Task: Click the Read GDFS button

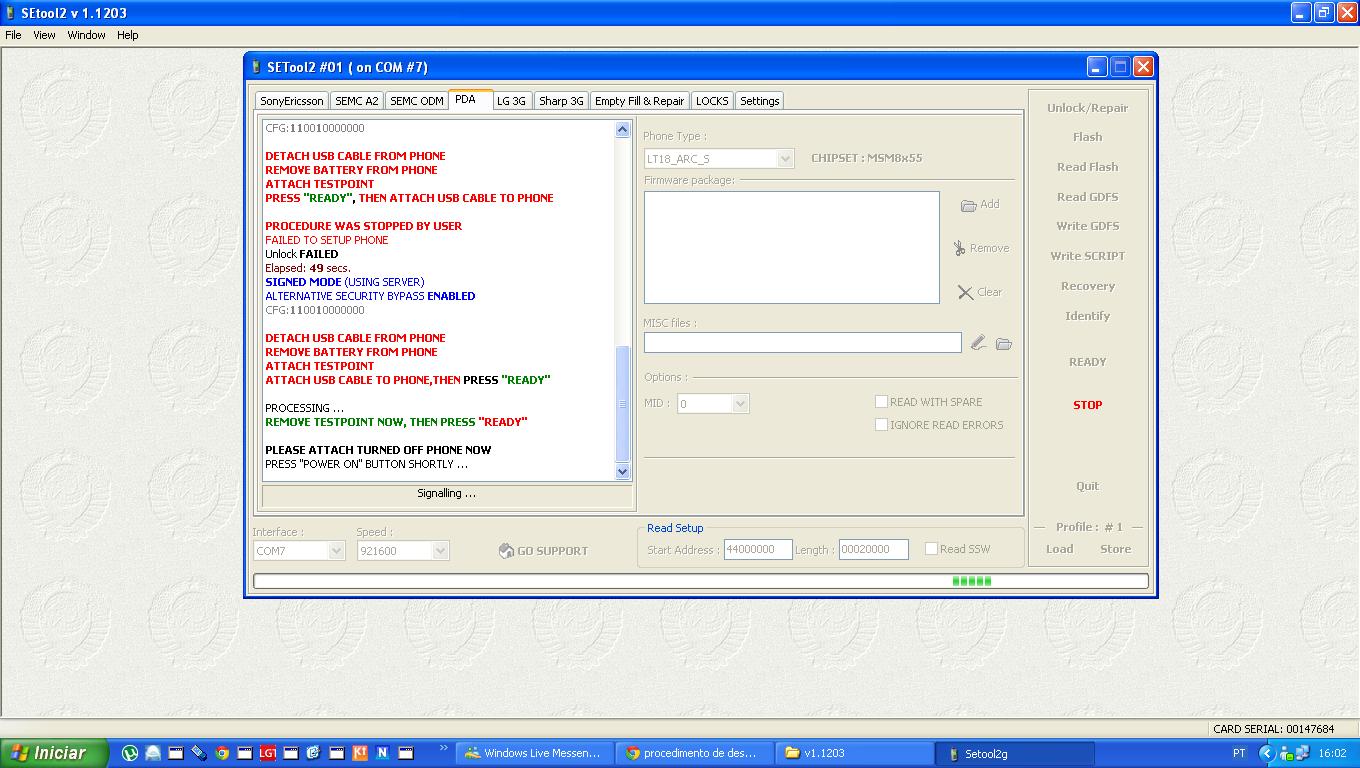Action: click(x=1088, y=197)
